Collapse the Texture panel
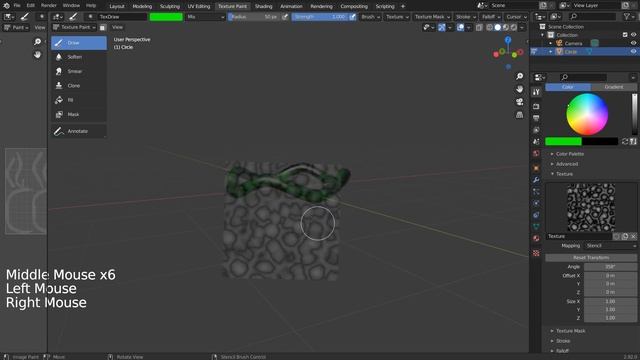 coord(564,174)
